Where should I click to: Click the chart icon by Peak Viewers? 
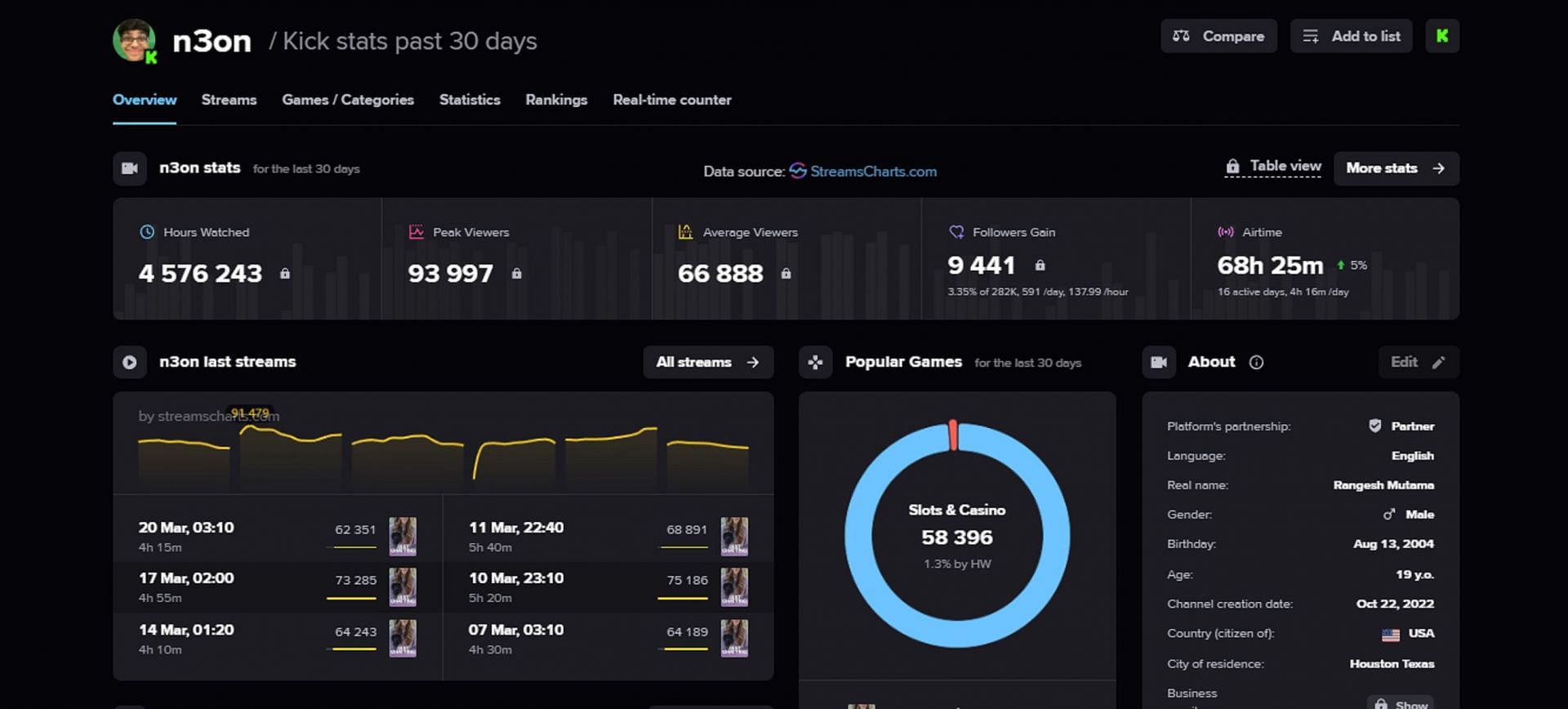click(416, 232)
